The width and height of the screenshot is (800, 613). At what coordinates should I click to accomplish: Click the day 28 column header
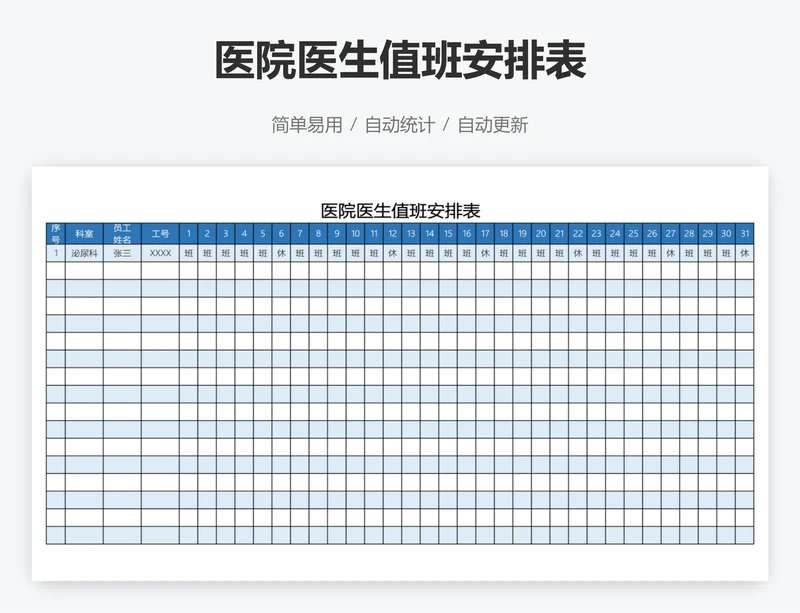coord(689,234)
